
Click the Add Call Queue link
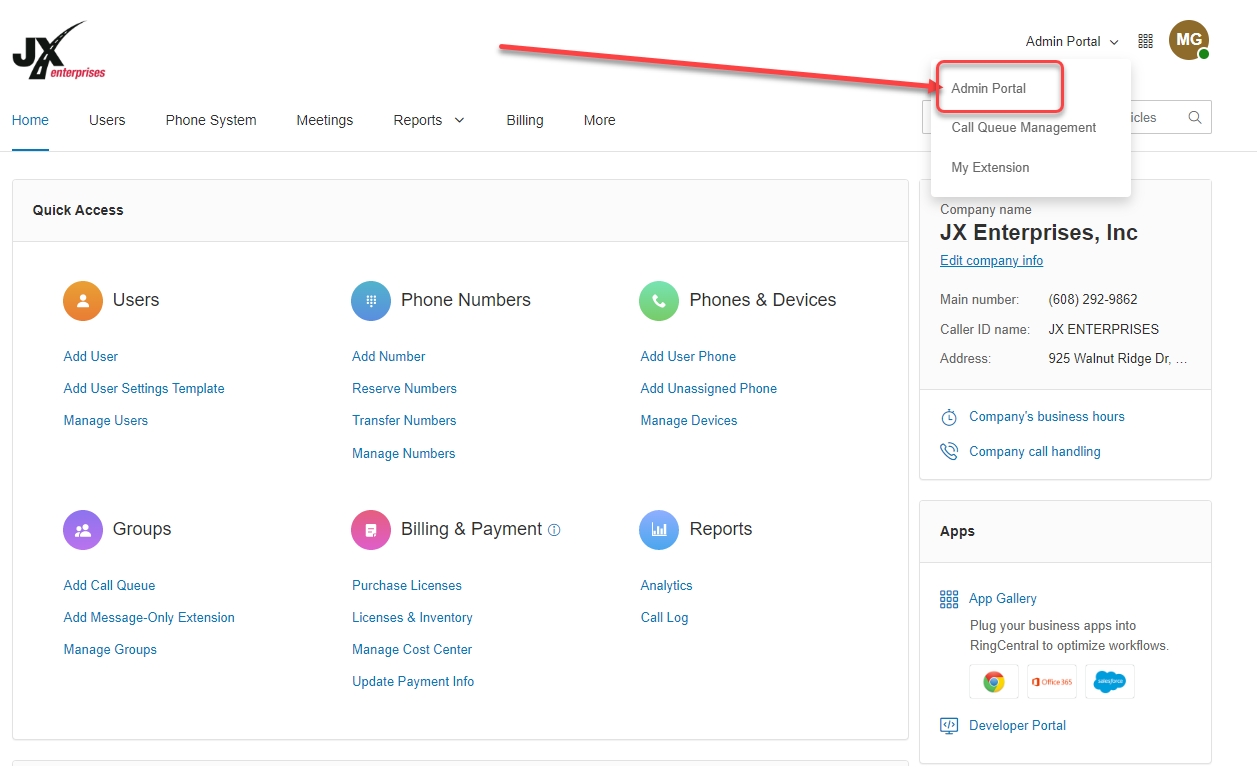[109, 585]
